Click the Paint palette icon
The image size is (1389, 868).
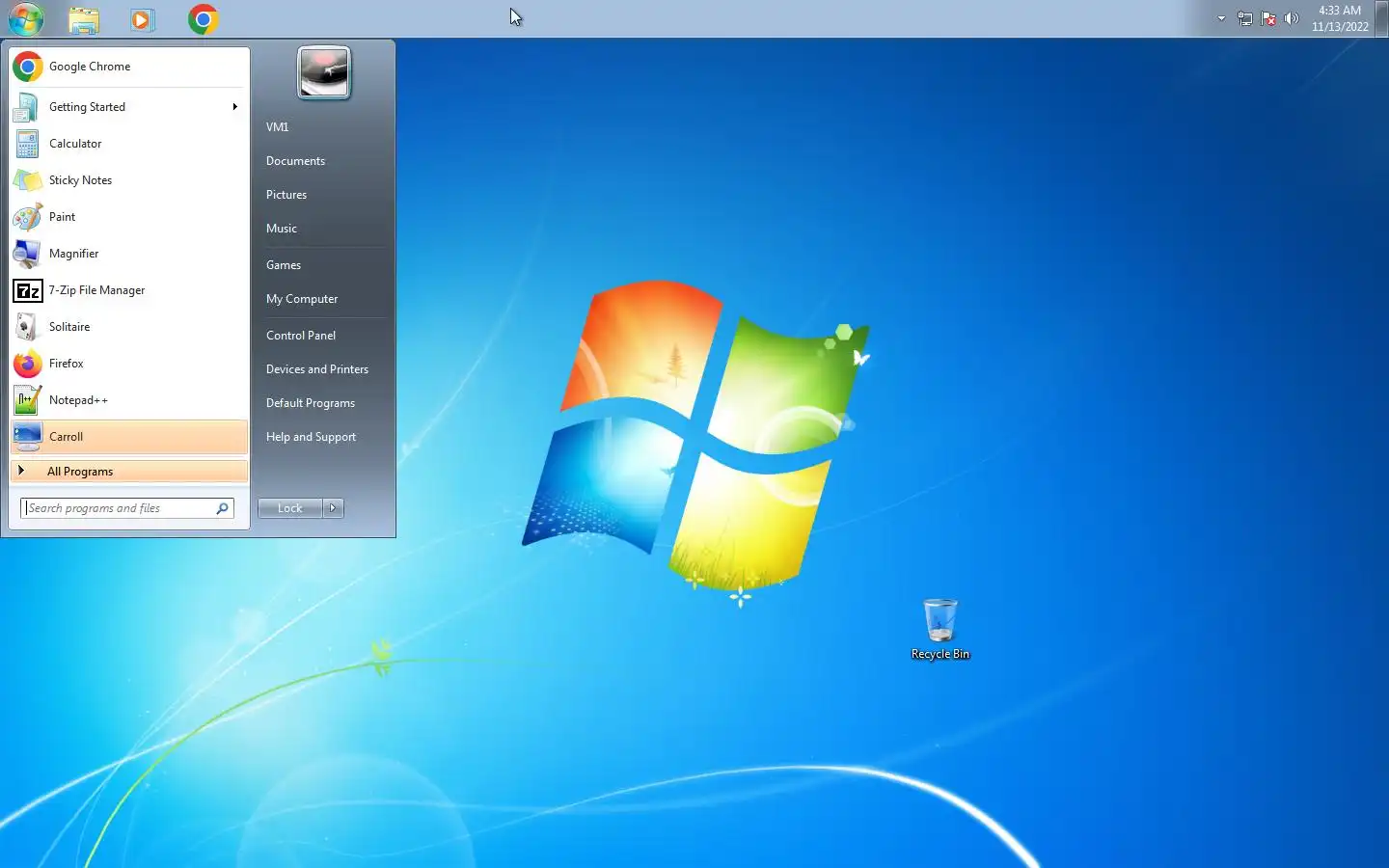tap(28, 217)
